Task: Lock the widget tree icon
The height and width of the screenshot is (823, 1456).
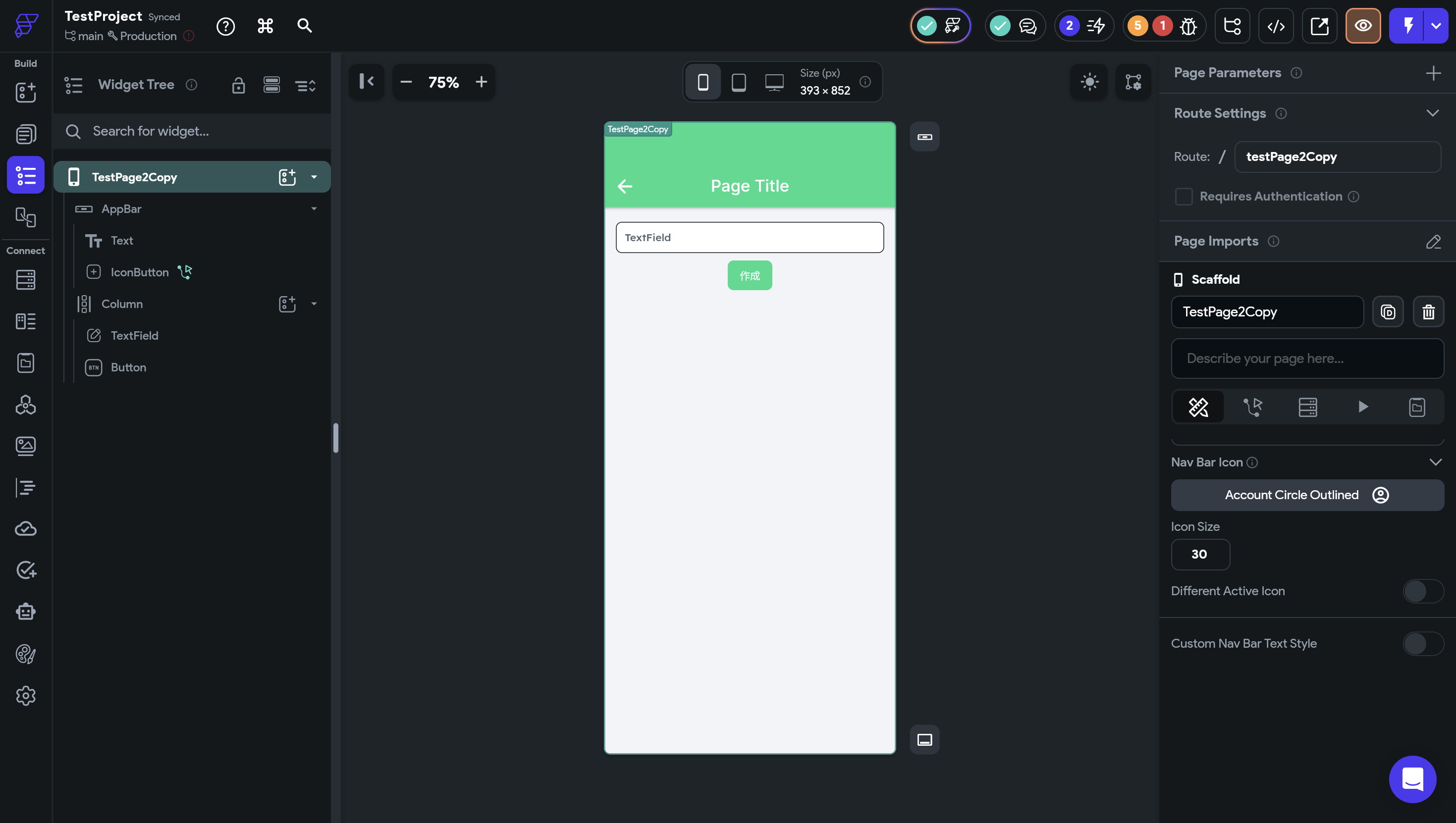Action: click(x=238, y=85)
